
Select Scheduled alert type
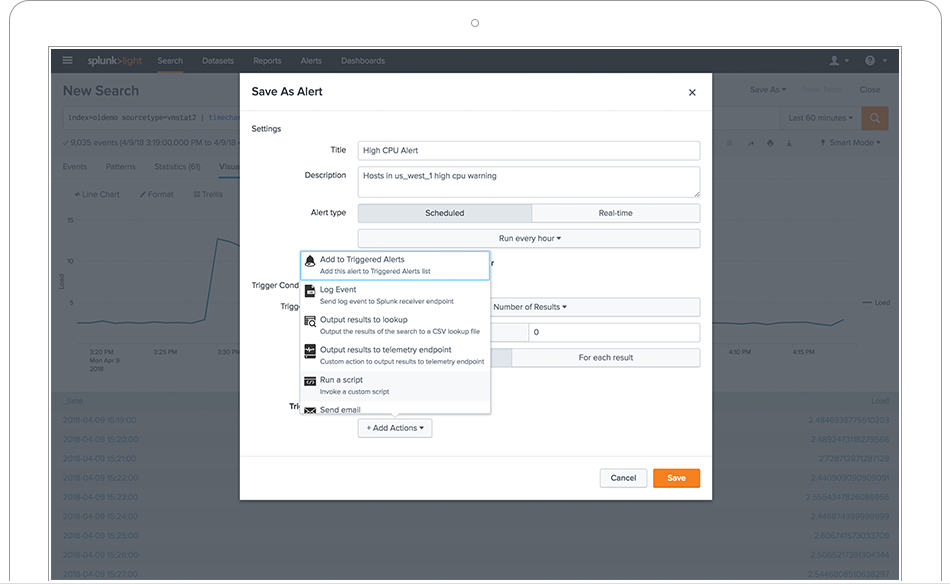[445, 213]
